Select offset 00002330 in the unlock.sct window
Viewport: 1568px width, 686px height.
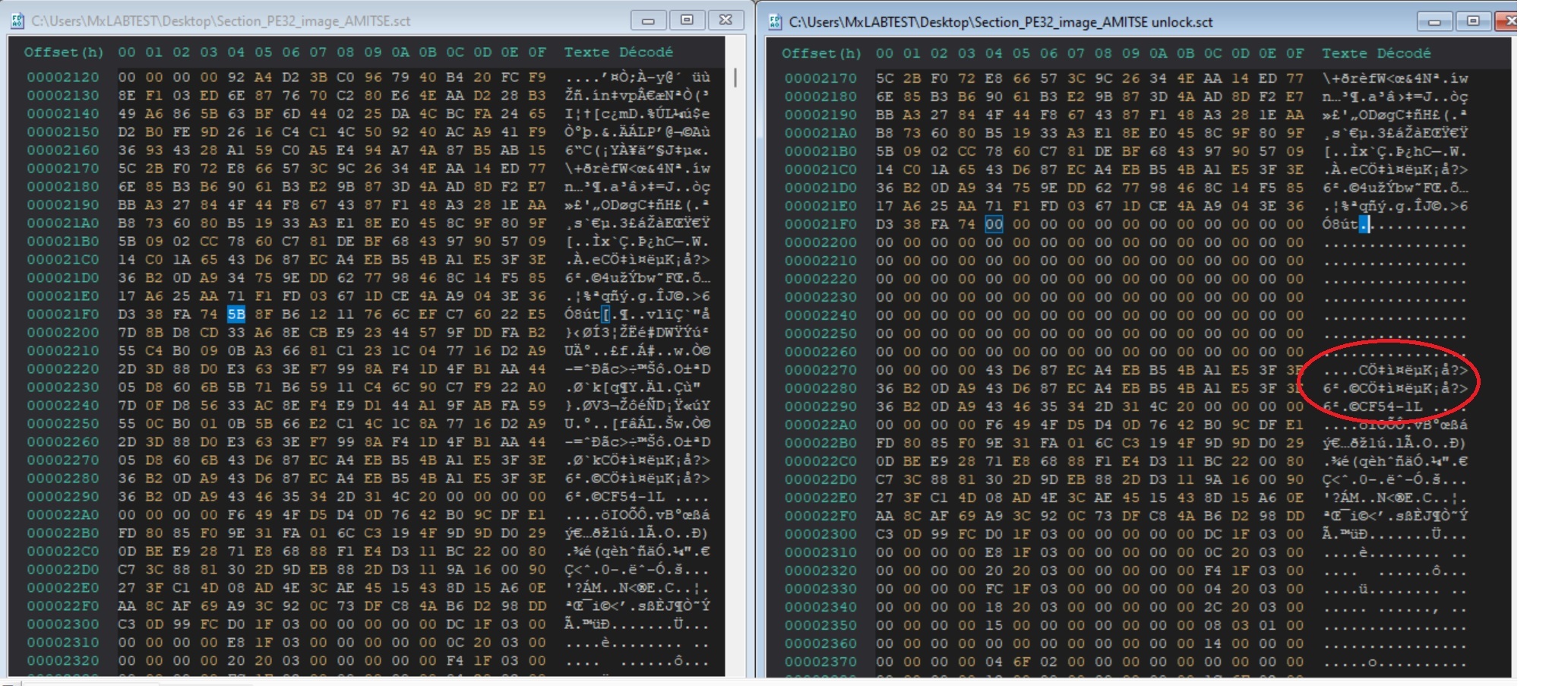820,589
